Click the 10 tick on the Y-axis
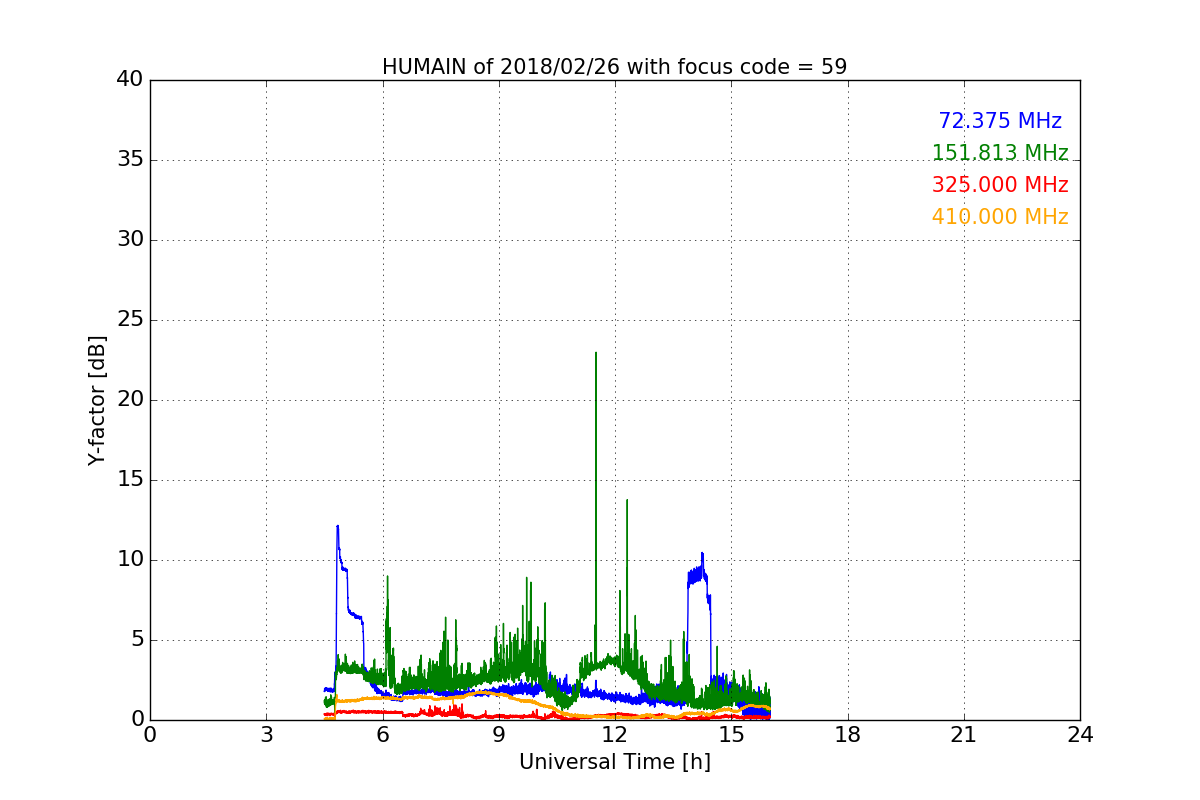Image resolution: width=1200 pixels, height=800 pixels. coord(130,560)
